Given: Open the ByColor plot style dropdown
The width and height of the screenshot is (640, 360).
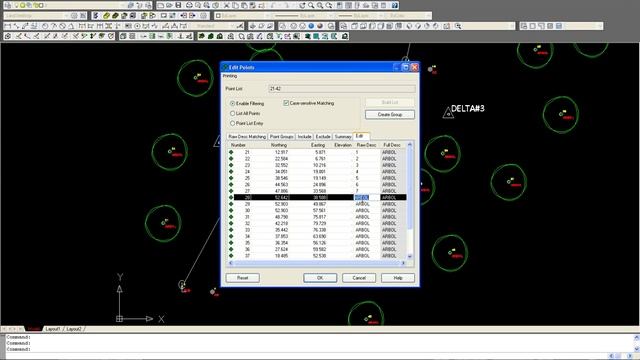Looking at the screenshot, I should [x=428, y=16].
